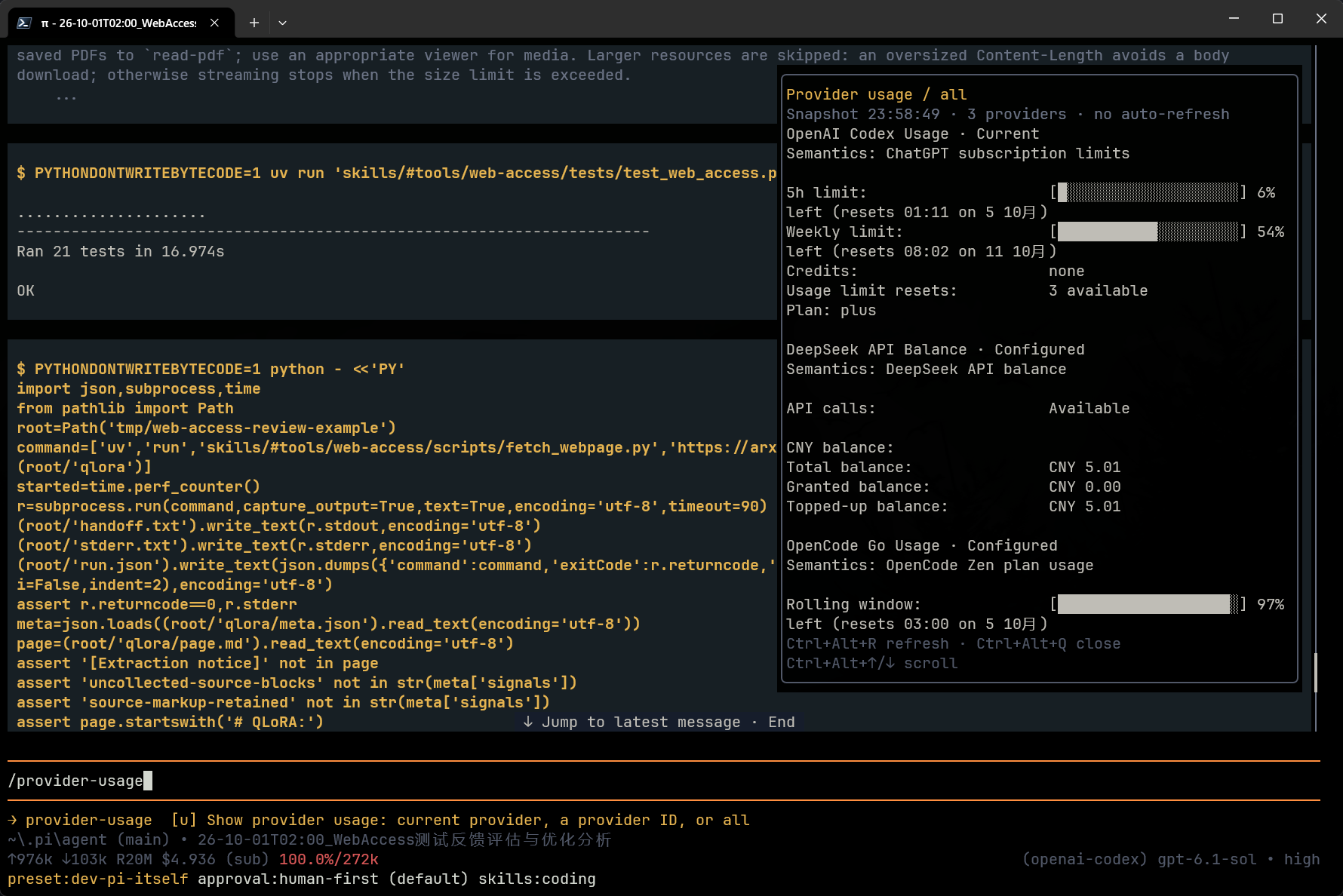
Task: Click the preset:dev-pi-itself status label
Action: 98,879
